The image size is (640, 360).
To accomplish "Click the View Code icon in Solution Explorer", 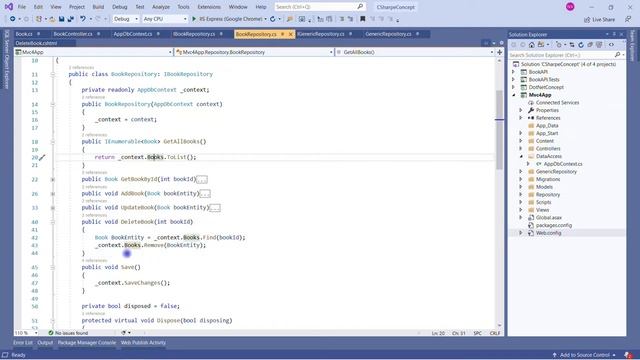I will [x=611, y=45].
